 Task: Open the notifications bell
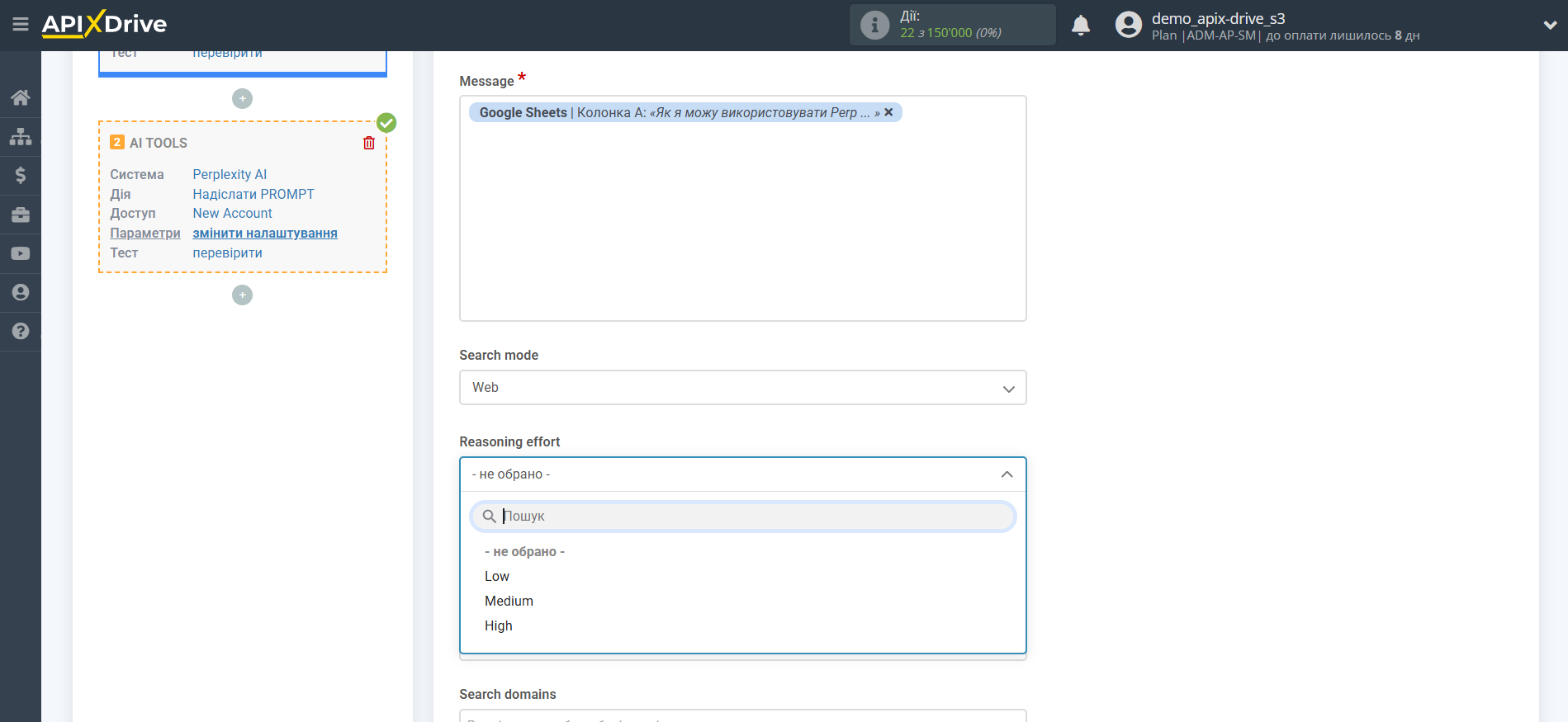coord(1080,26)
